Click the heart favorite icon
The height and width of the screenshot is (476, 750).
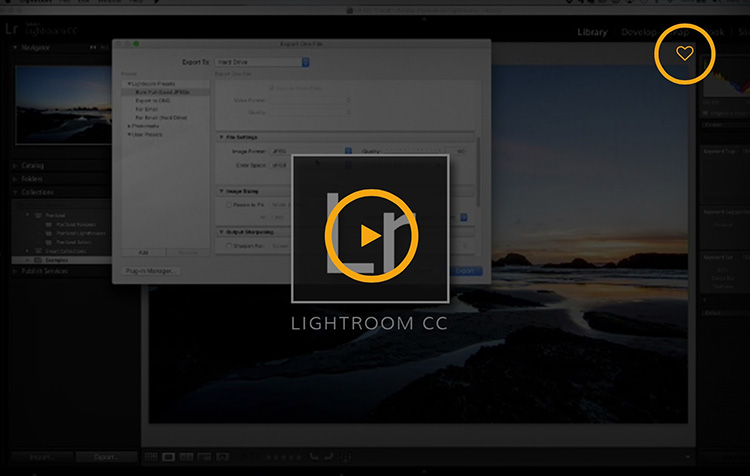pos(684,54)
